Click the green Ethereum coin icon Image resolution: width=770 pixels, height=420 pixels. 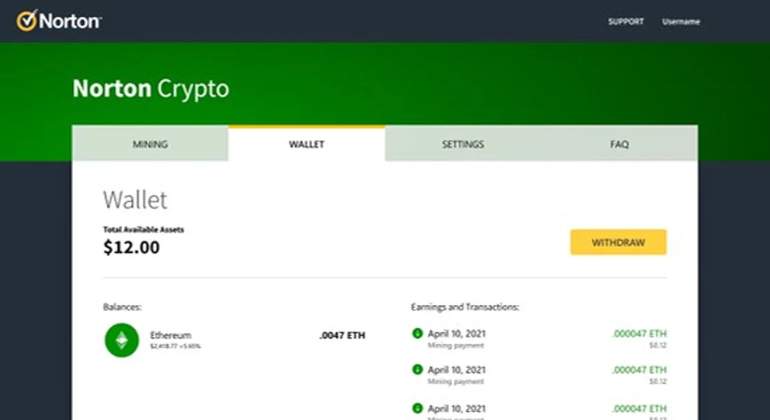122,340
